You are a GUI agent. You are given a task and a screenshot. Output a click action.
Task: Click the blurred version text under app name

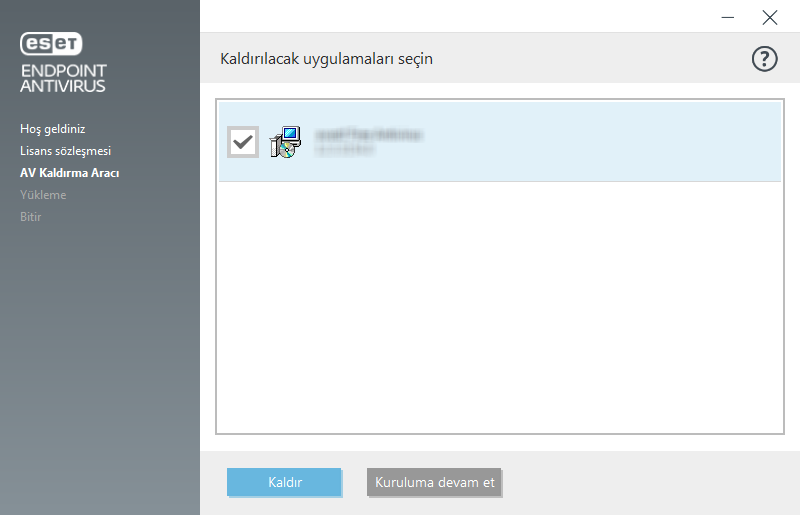click(x=344, y=150)
